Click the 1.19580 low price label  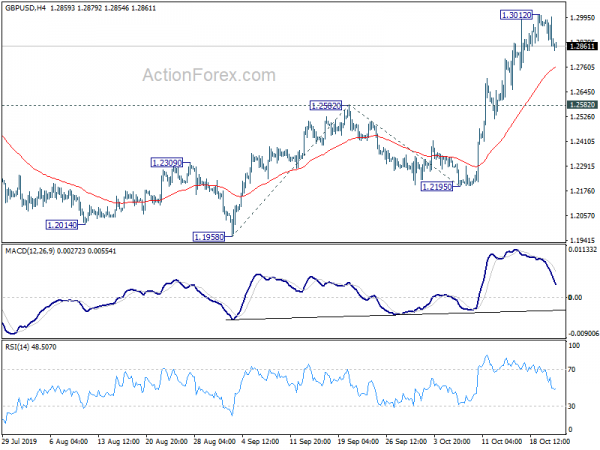click(209, 237)
